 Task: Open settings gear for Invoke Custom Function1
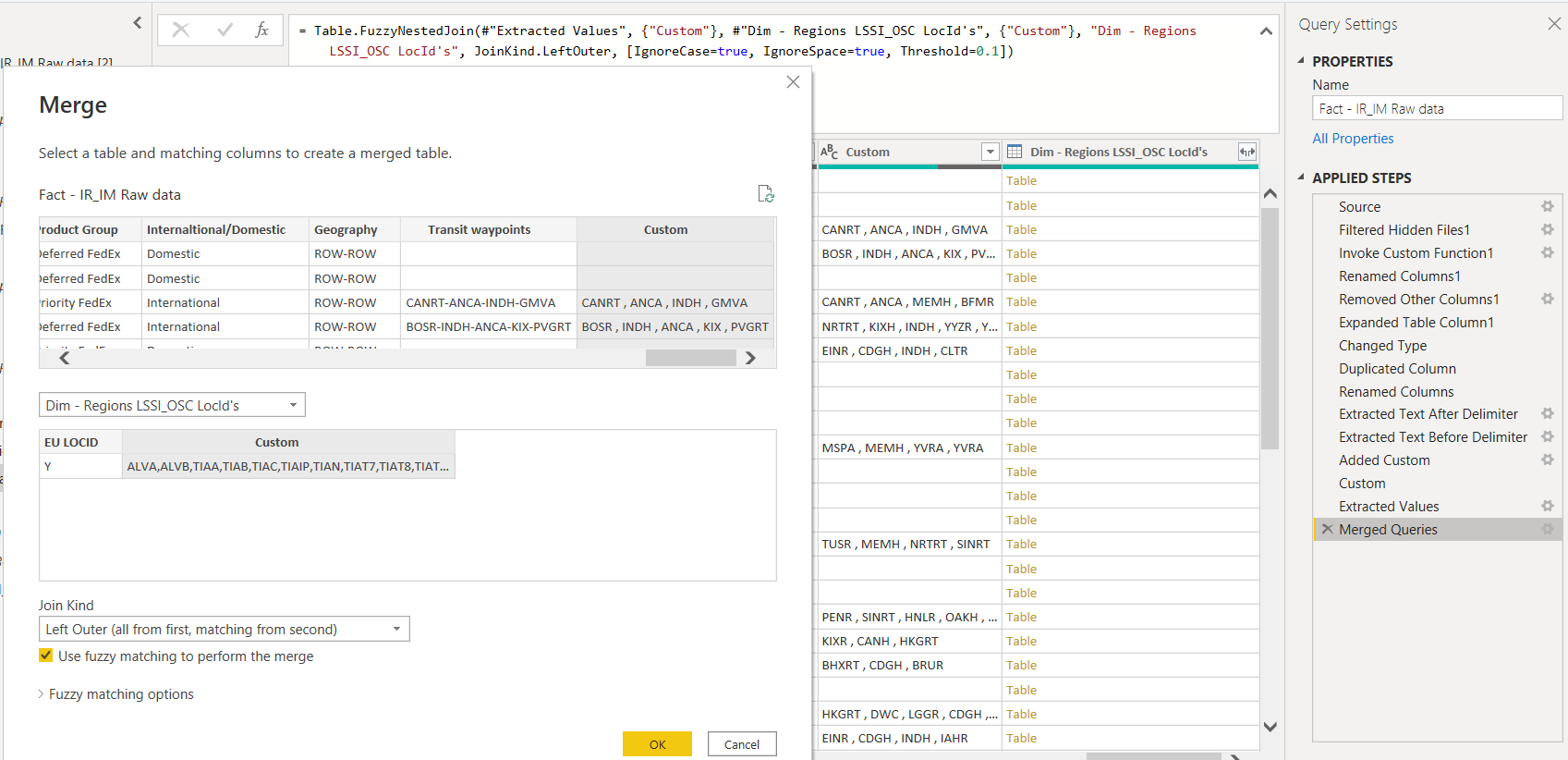click(x=1548, y=252)
